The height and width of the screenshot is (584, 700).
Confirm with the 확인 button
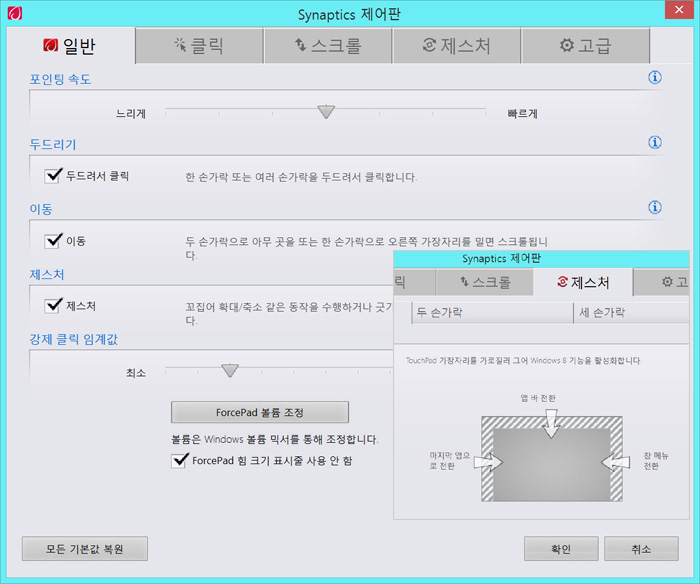pos(561,549)
